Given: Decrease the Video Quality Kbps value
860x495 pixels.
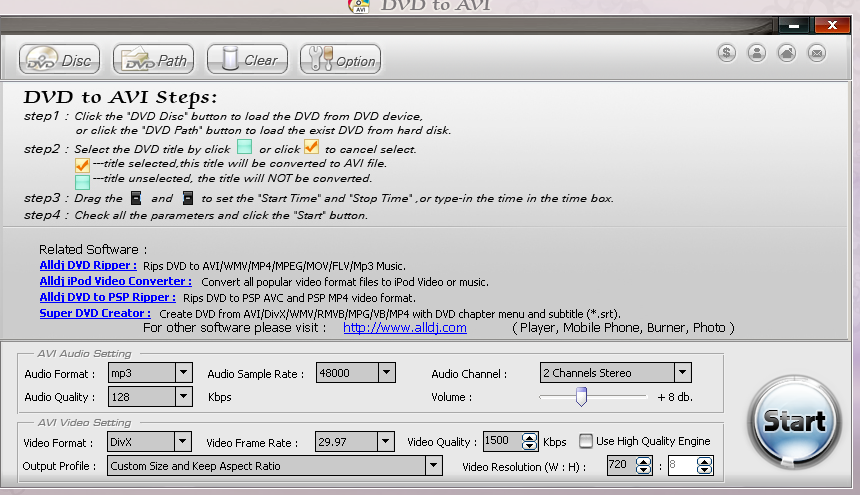Looking at the screenshot, I should 529,446.
